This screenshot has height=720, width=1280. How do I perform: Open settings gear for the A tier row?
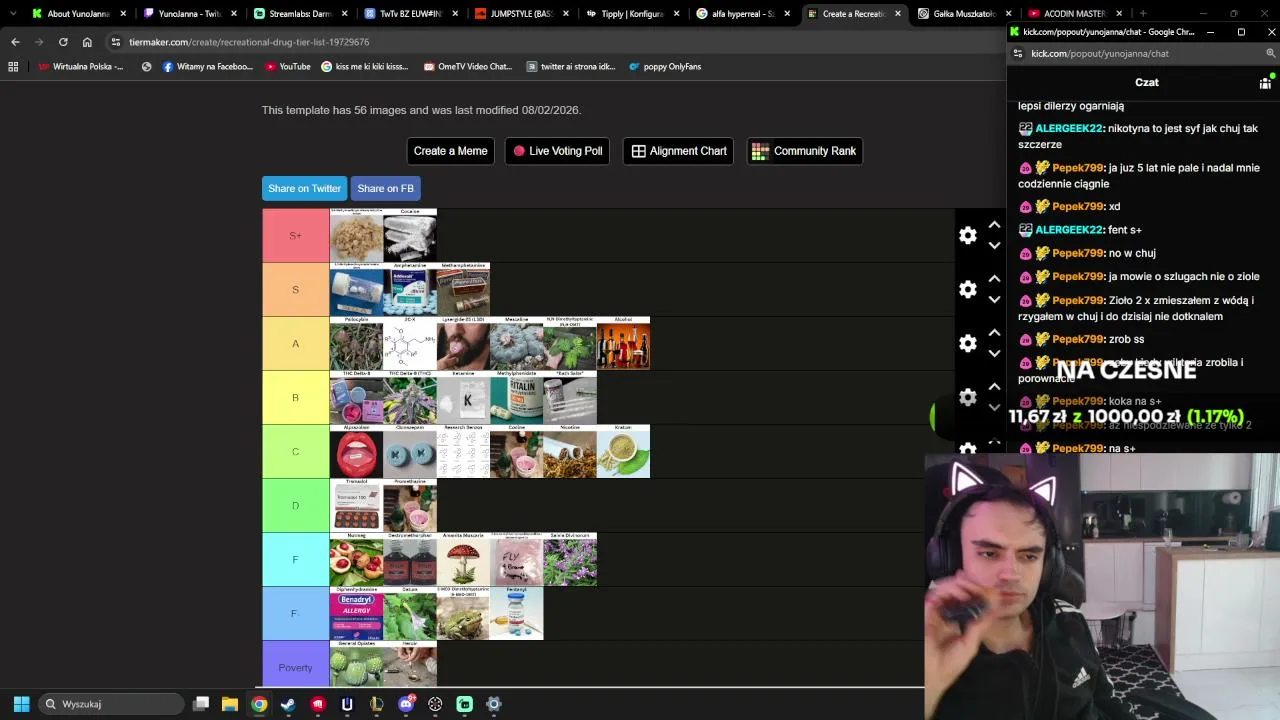tap(968, 343)
